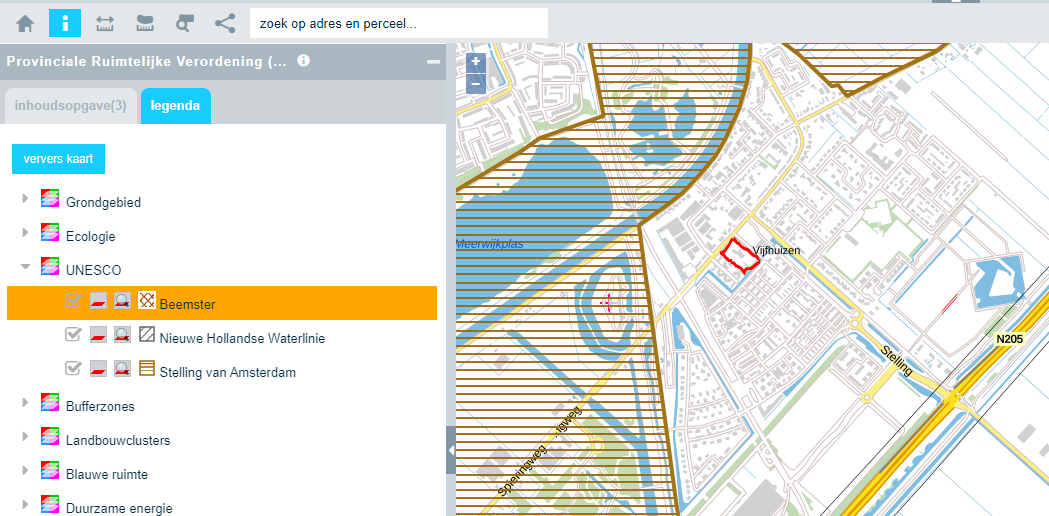Select the info tool in the toolbar

65,22
